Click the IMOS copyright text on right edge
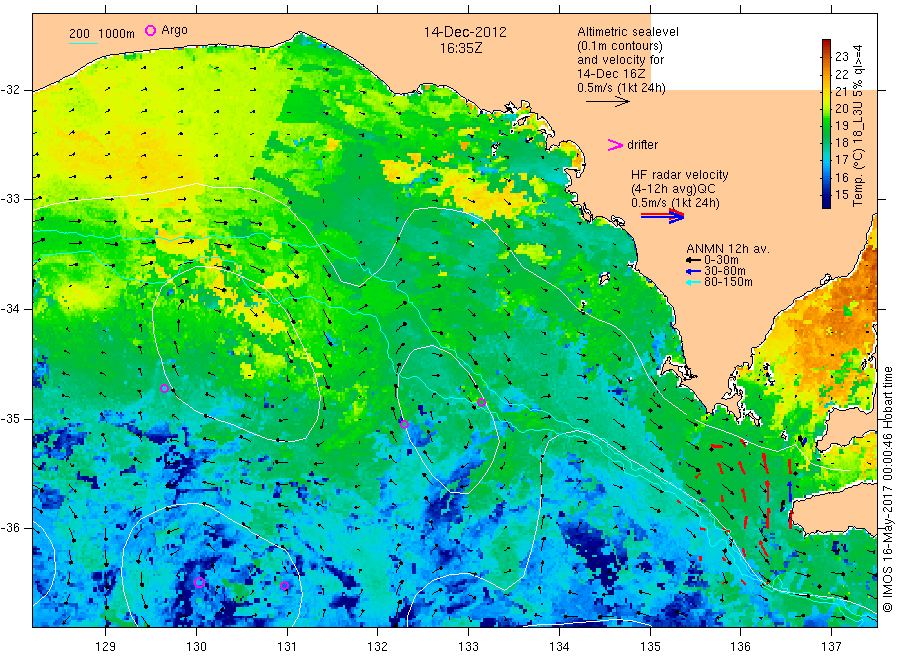The width and height of the screenshot is (900, 660). (887, 490)
